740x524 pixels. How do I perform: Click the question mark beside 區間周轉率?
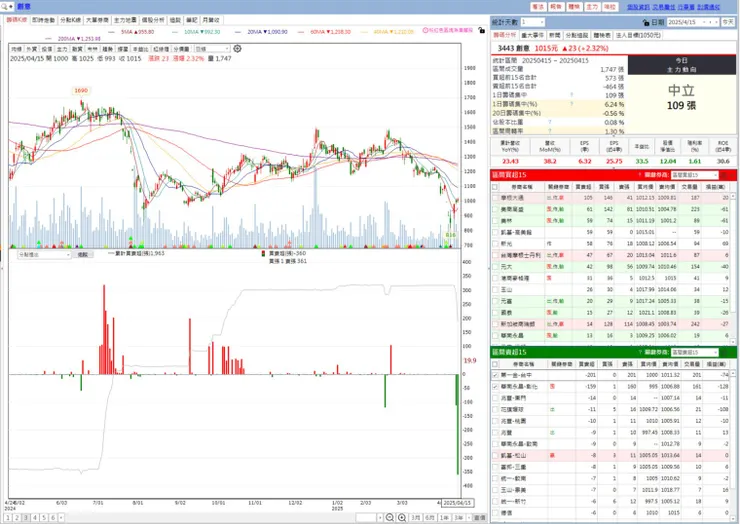(x=550, y=131)
